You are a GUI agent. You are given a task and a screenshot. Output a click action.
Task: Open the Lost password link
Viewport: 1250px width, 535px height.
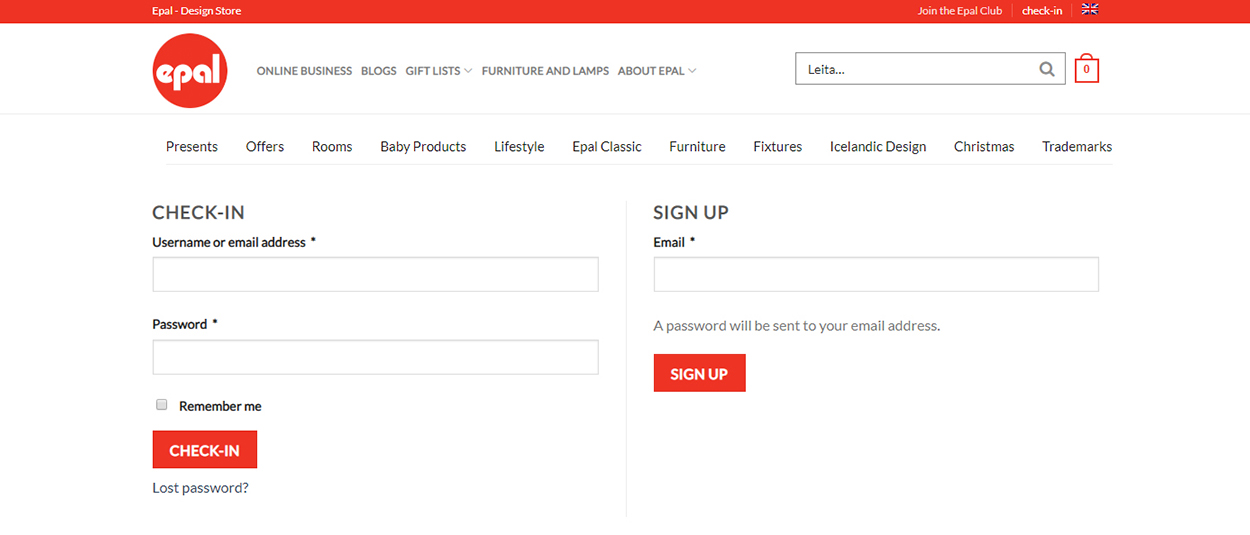(x=200, y=488)
